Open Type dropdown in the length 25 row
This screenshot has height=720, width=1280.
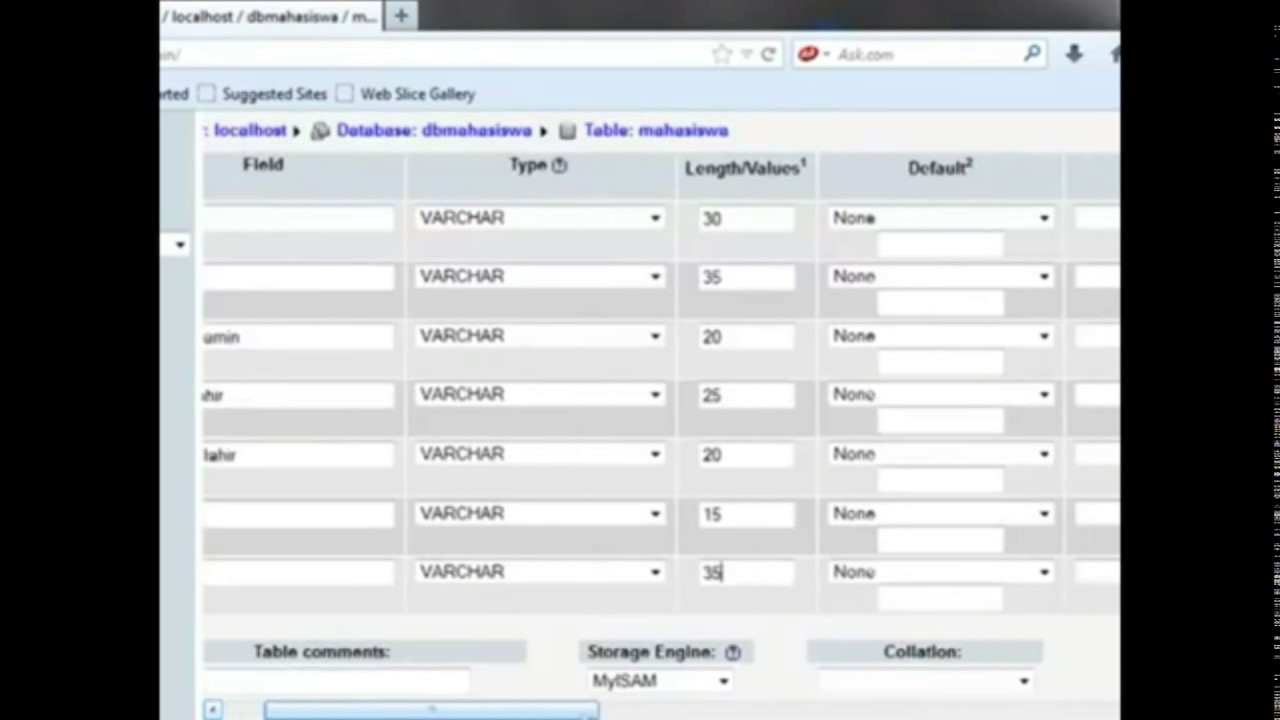tap(540, 395)
